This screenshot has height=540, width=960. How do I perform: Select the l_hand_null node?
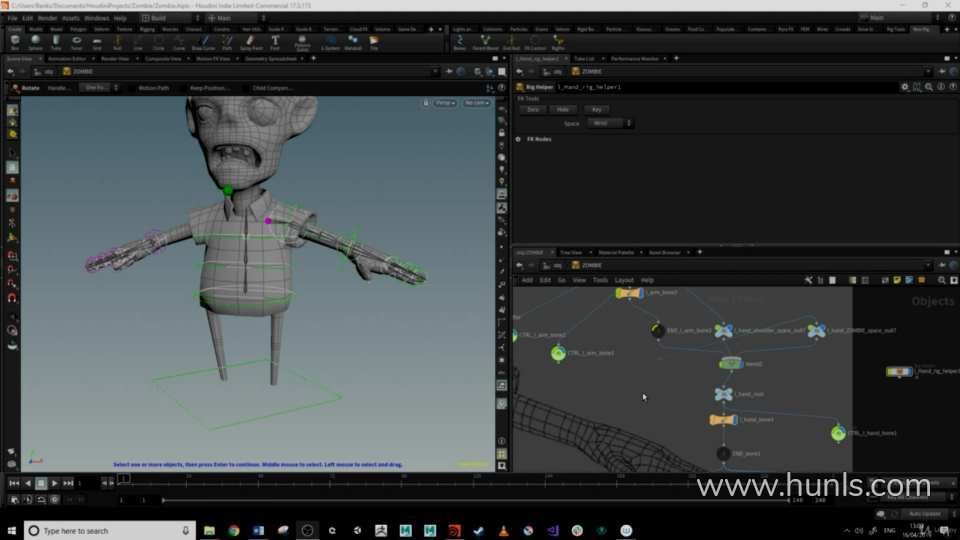724,394
